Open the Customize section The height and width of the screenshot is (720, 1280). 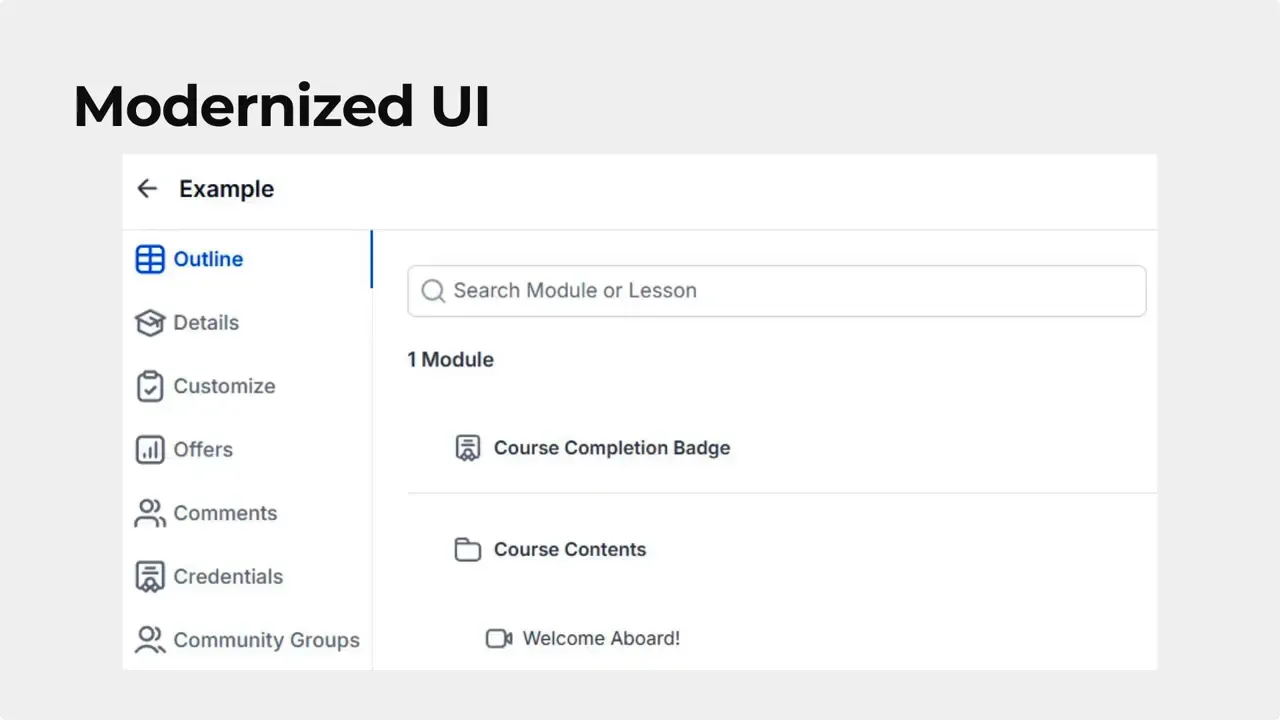224,386
